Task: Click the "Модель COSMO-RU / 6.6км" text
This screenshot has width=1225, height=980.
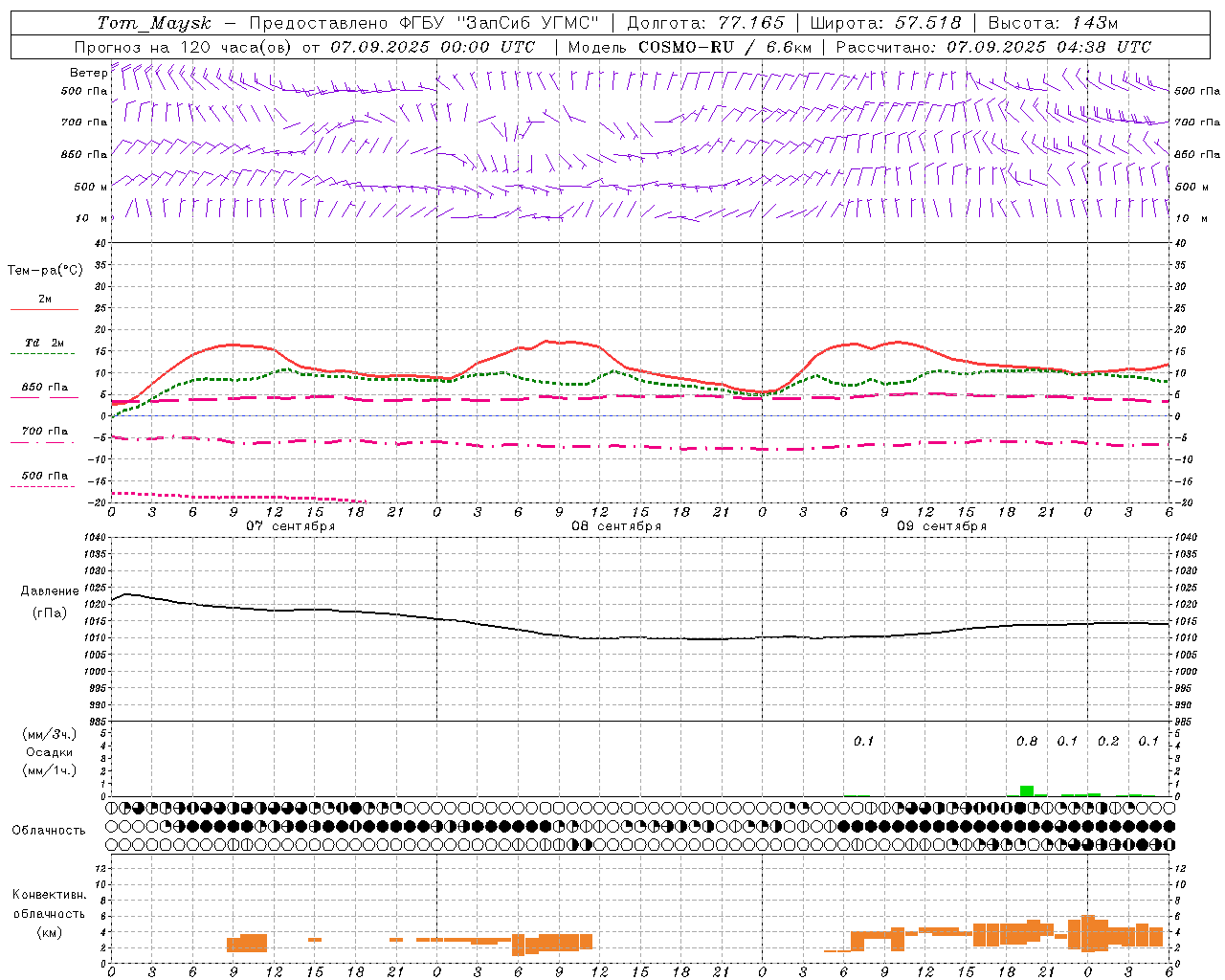Action: [690, 47]
